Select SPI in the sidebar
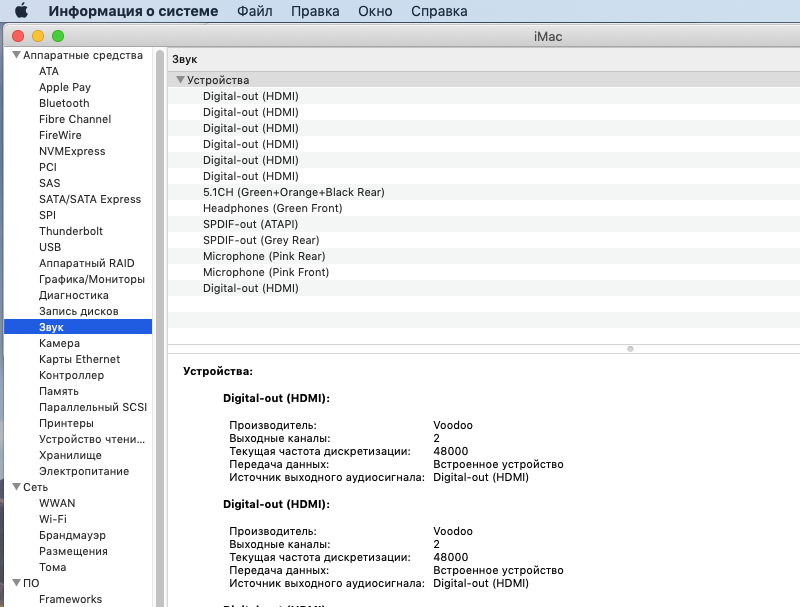 [47, 215]
